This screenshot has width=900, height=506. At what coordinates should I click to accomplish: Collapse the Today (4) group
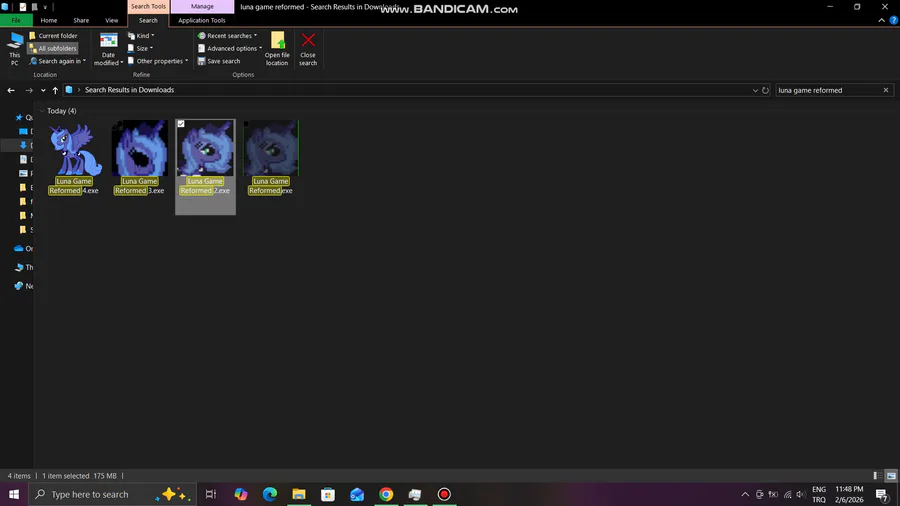(42, 111)
